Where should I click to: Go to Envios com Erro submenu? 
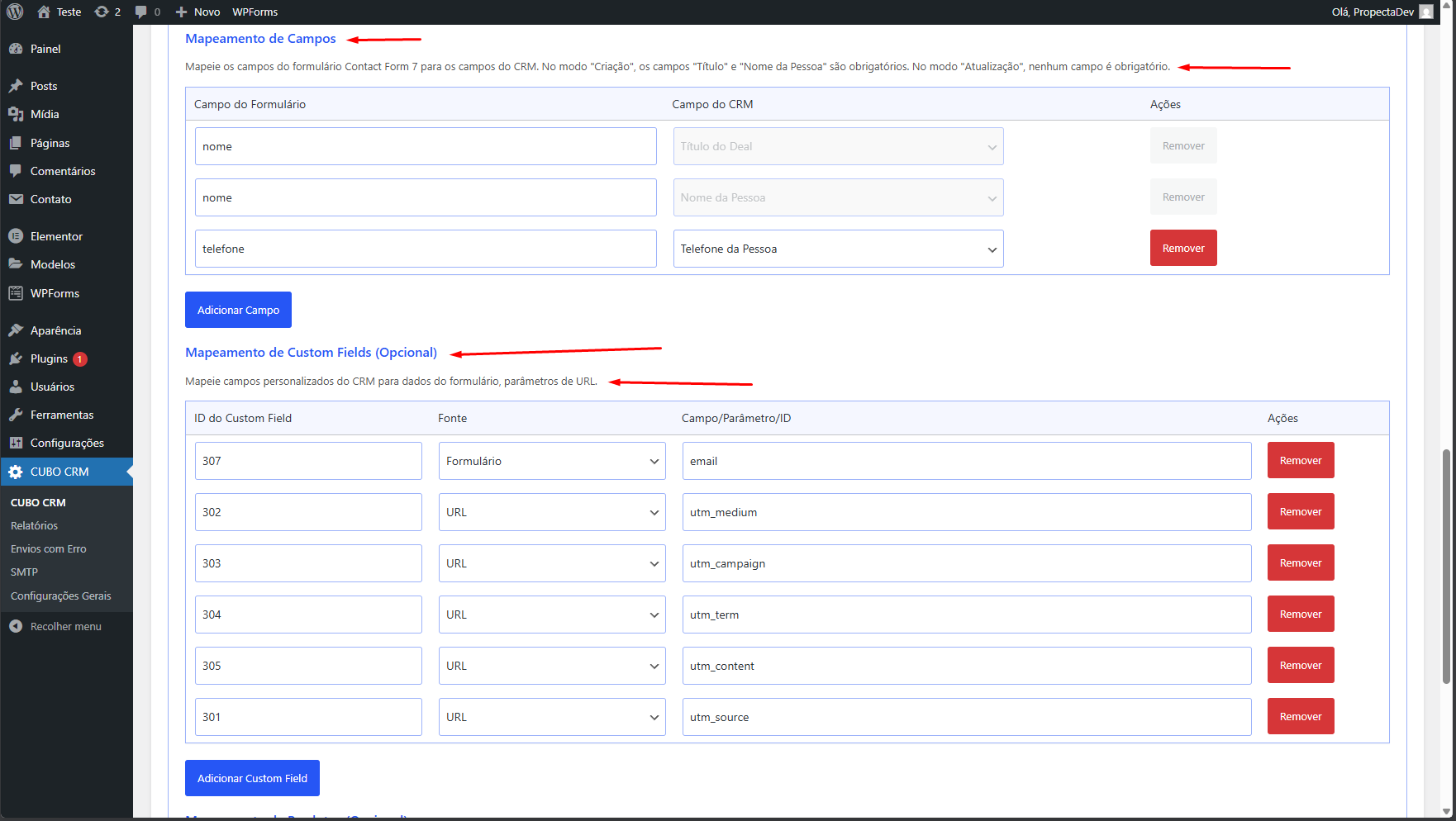click(48, 548)
